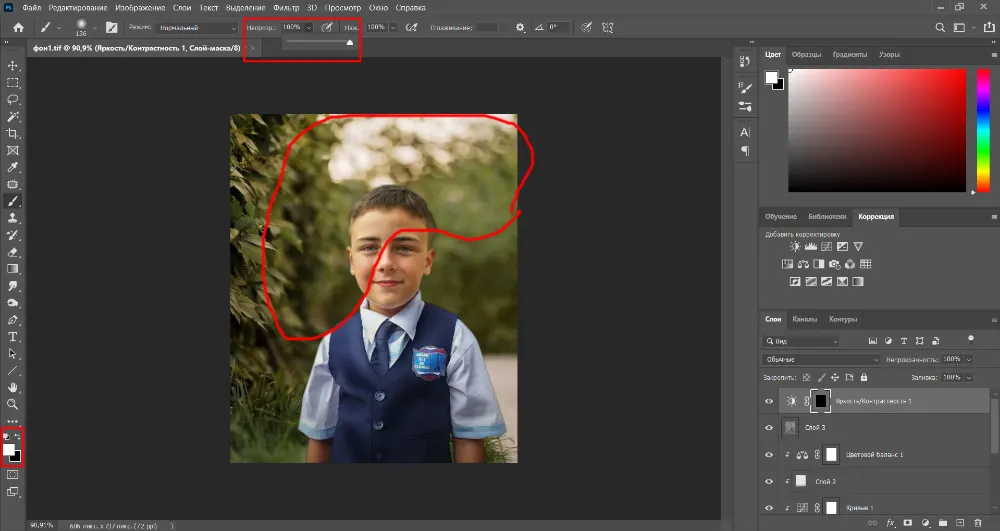The image size is (1000, 531).
Task: Toggle visibility of Кривые 1 layer
Action: [769, 508]
